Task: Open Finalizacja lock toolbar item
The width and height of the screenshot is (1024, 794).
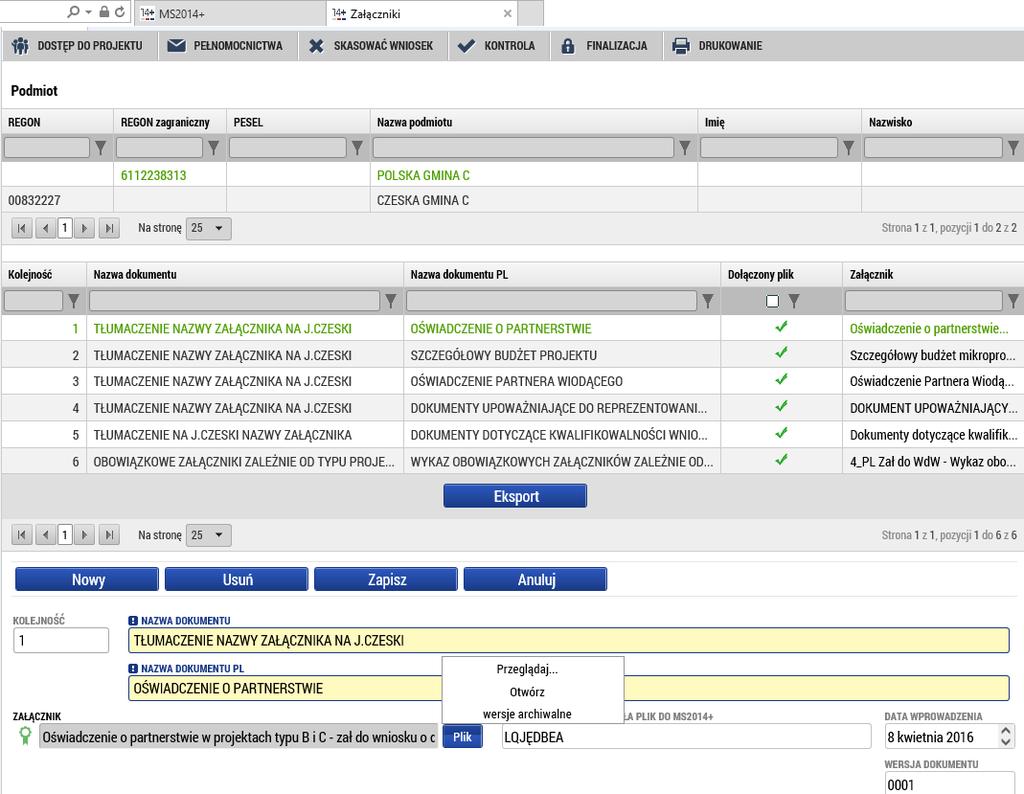Action: [x=604, y=46]
